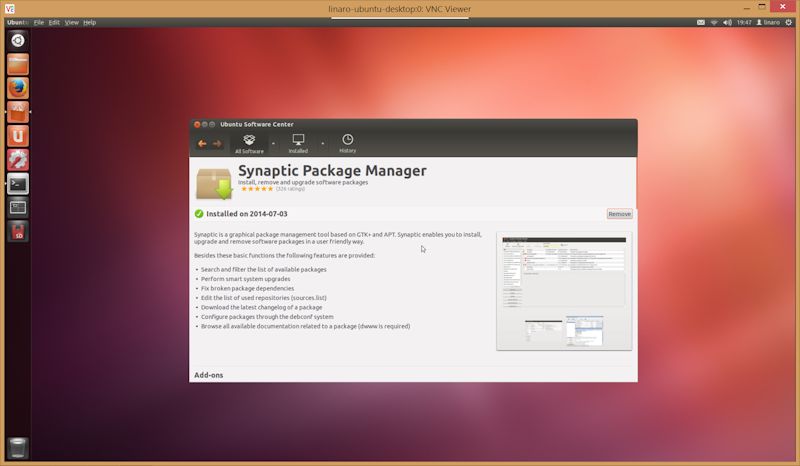Open the messaging envelope indicator
The width and height of the screenshot is (800, 466).
pos(701,22)
